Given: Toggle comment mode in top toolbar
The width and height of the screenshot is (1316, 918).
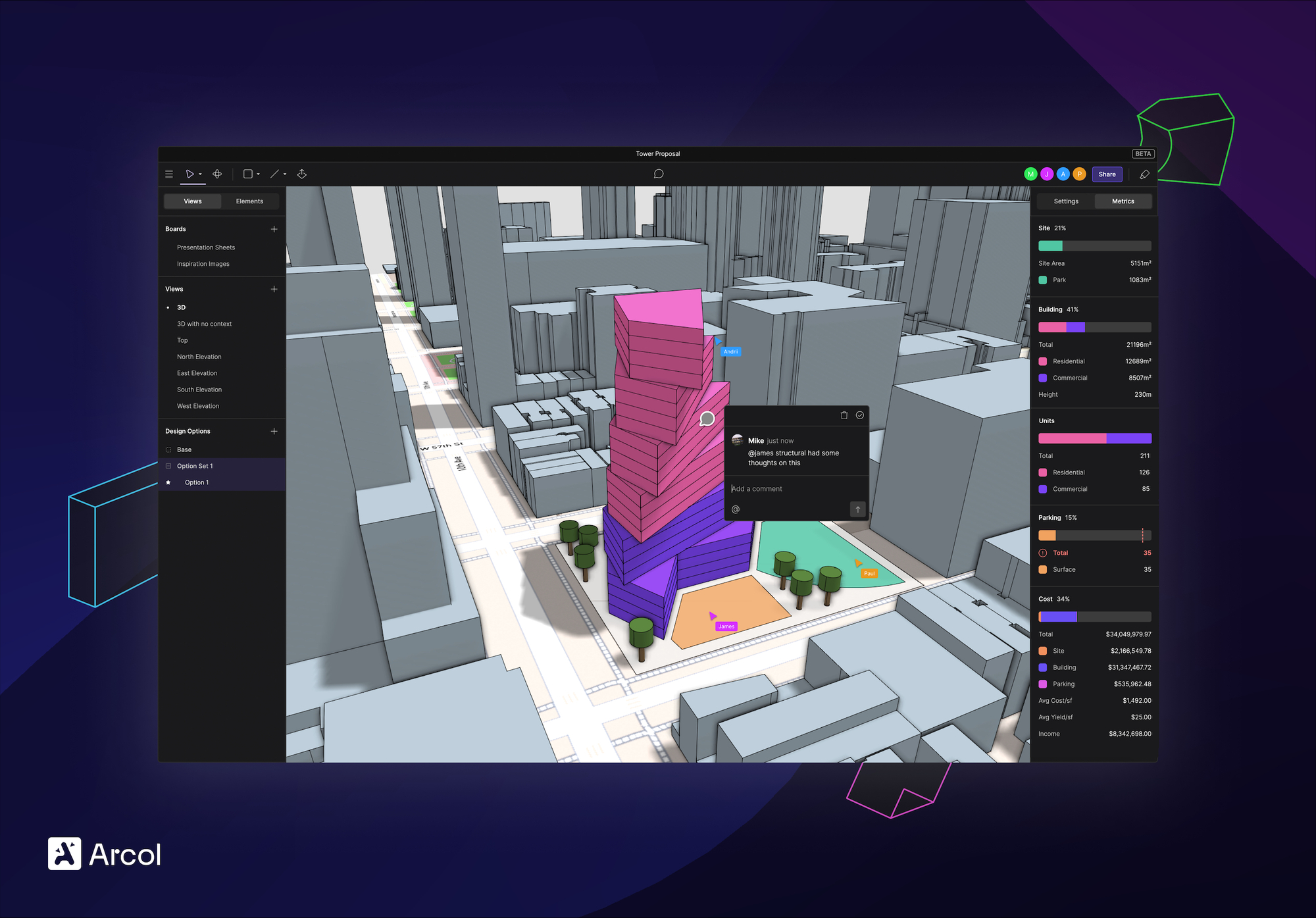Looking at the screenshot, I should (x=658, y=174).
